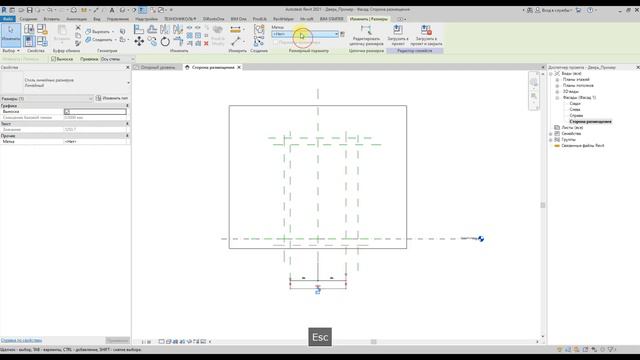Select the Move tool with four arrows
This screenshot has height=360, width=640.
139,41
